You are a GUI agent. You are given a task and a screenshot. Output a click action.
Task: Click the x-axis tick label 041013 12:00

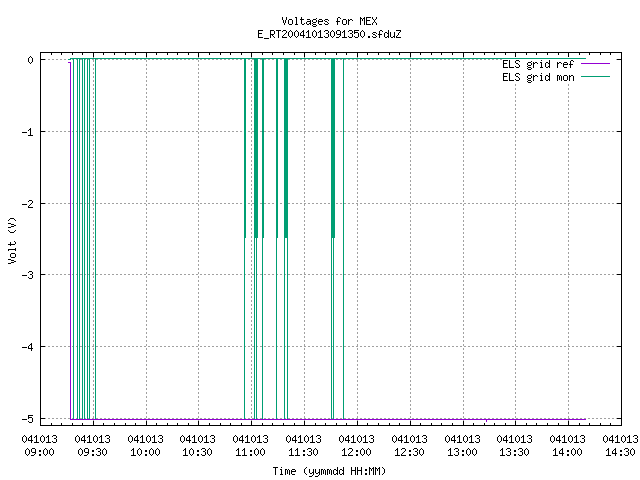pos(356,445)
